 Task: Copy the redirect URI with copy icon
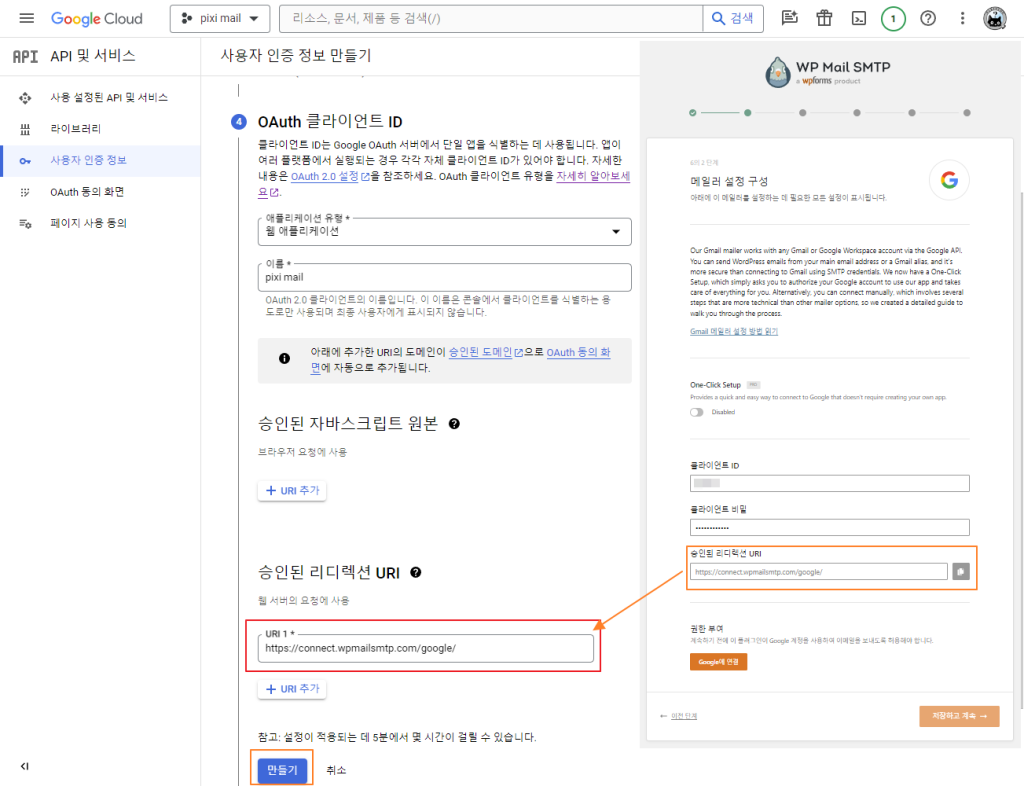[960, 571]
